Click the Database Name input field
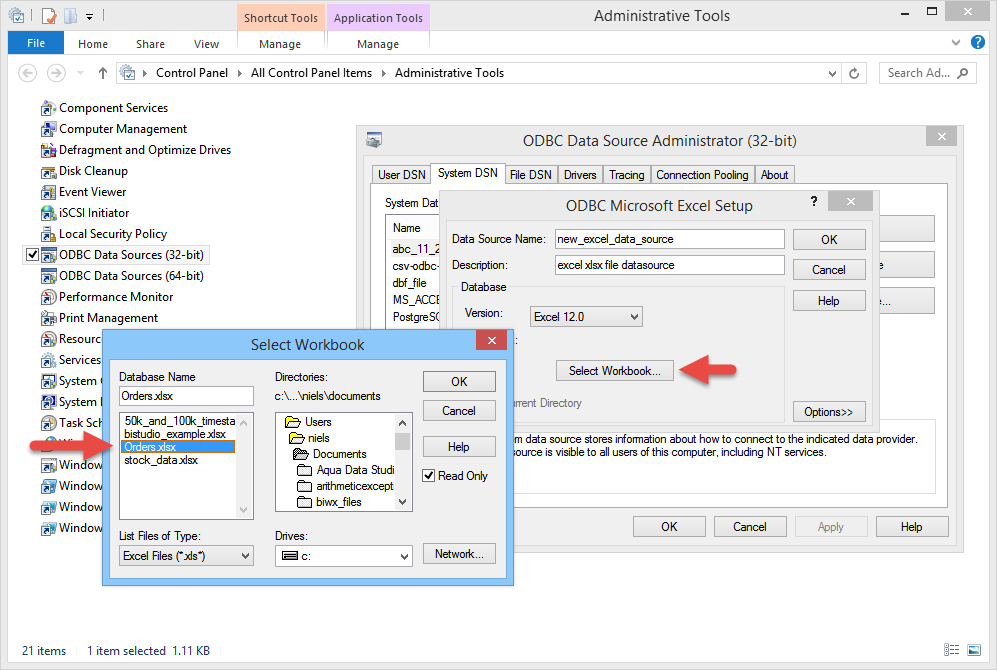 186,396
